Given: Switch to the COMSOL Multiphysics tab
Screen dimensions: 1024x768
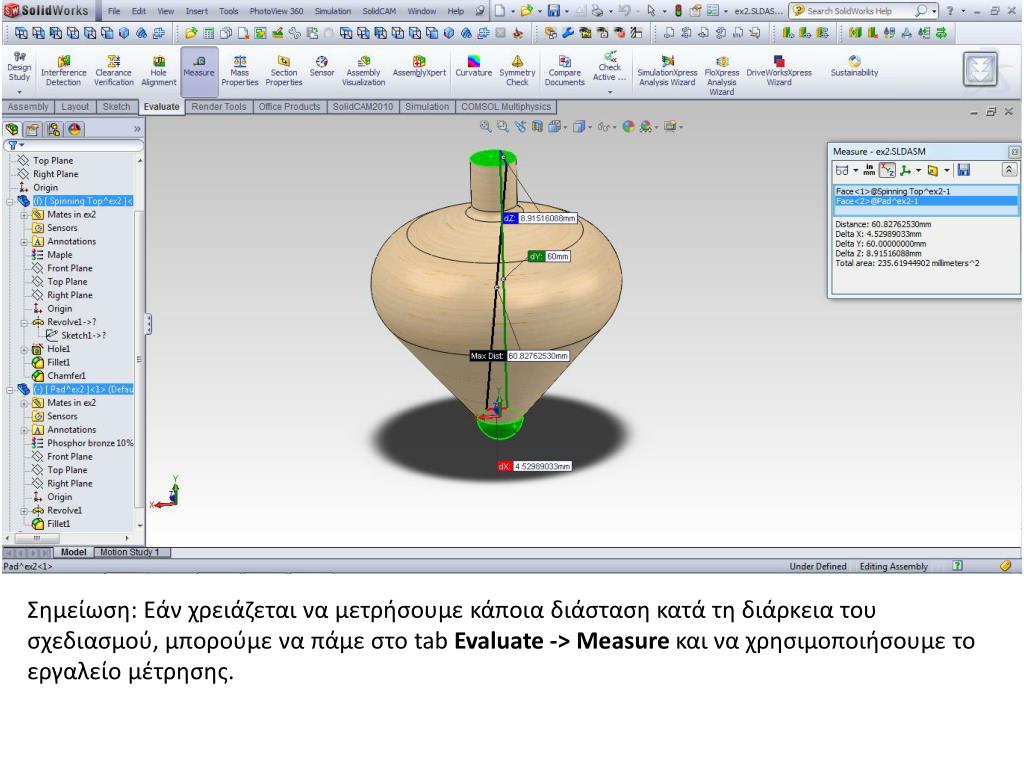Looking at the screenshot, I should coord(506,107).
